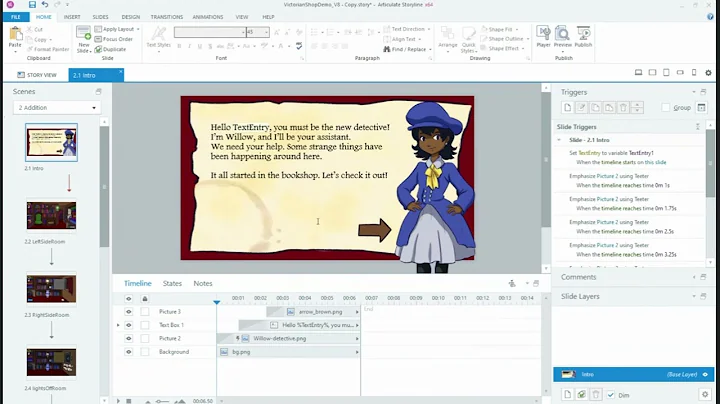Delete layer trash icon in Slide Layers

pos(596,394)
